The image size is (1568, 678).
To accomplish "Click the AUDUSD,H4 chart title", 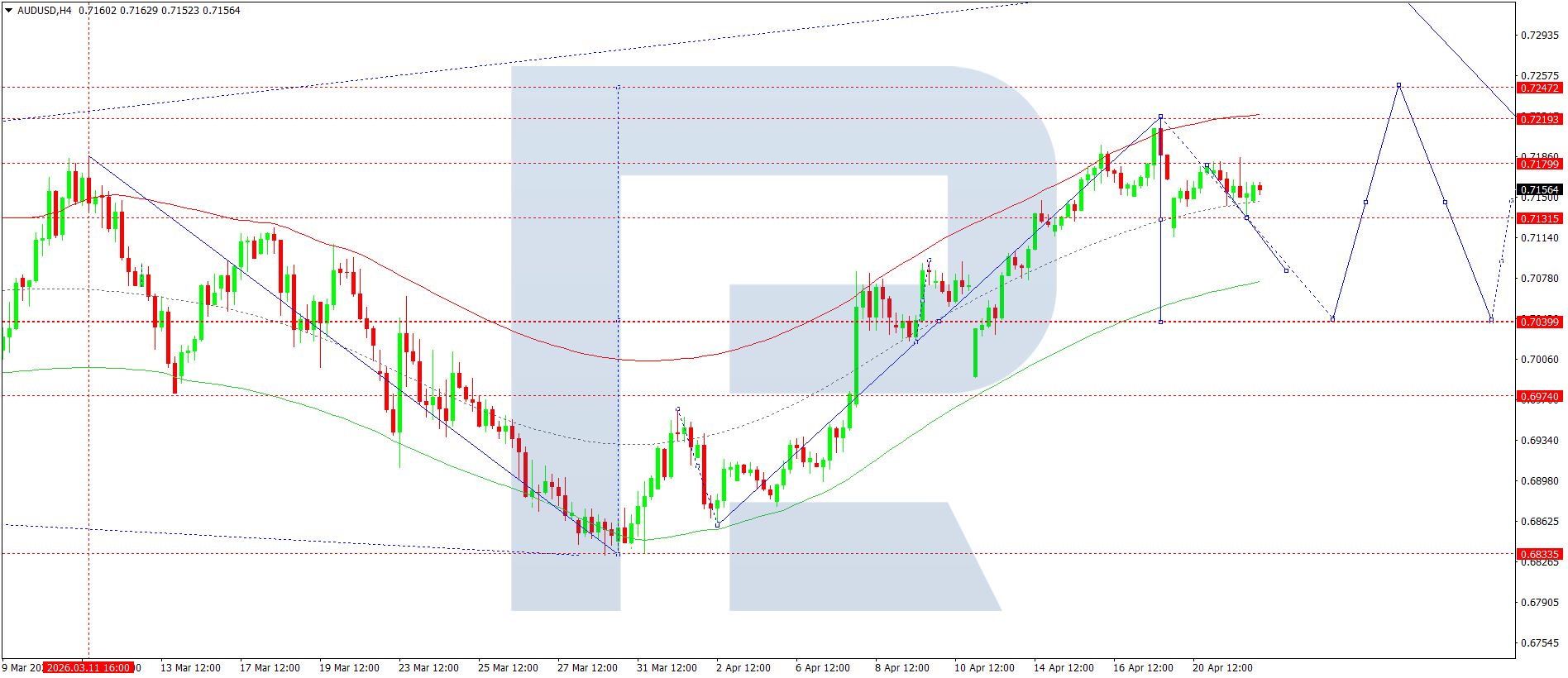I will (x=45, y=11).
